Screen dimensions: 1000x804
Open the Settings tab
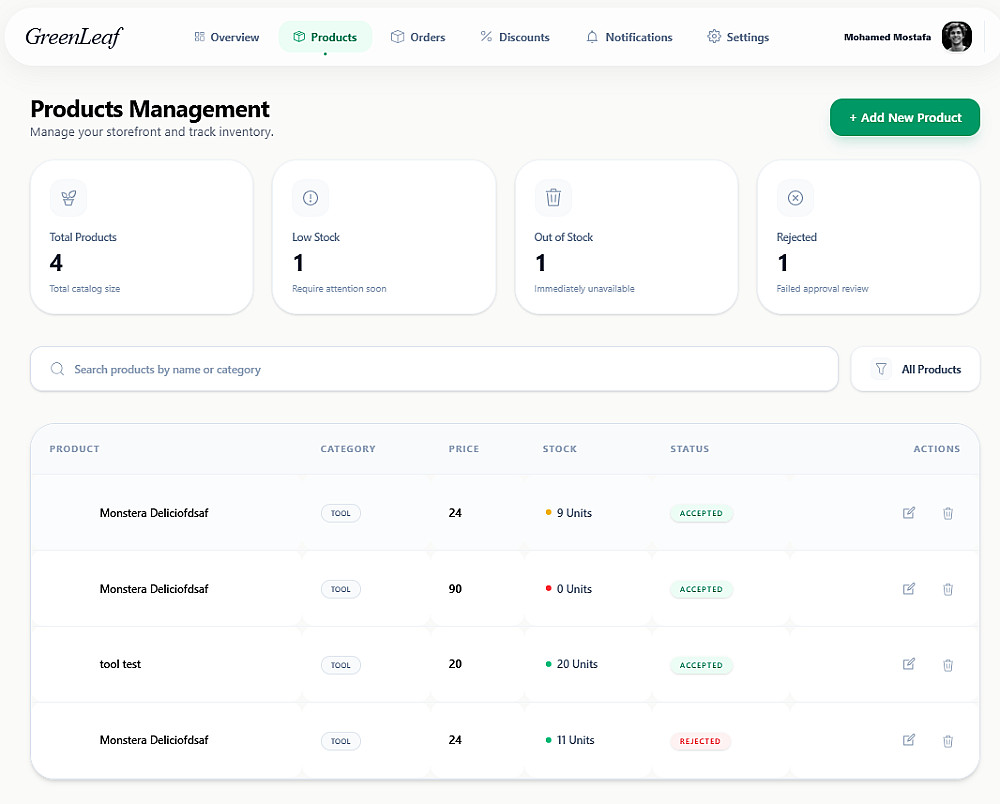[x=738, y=37]
